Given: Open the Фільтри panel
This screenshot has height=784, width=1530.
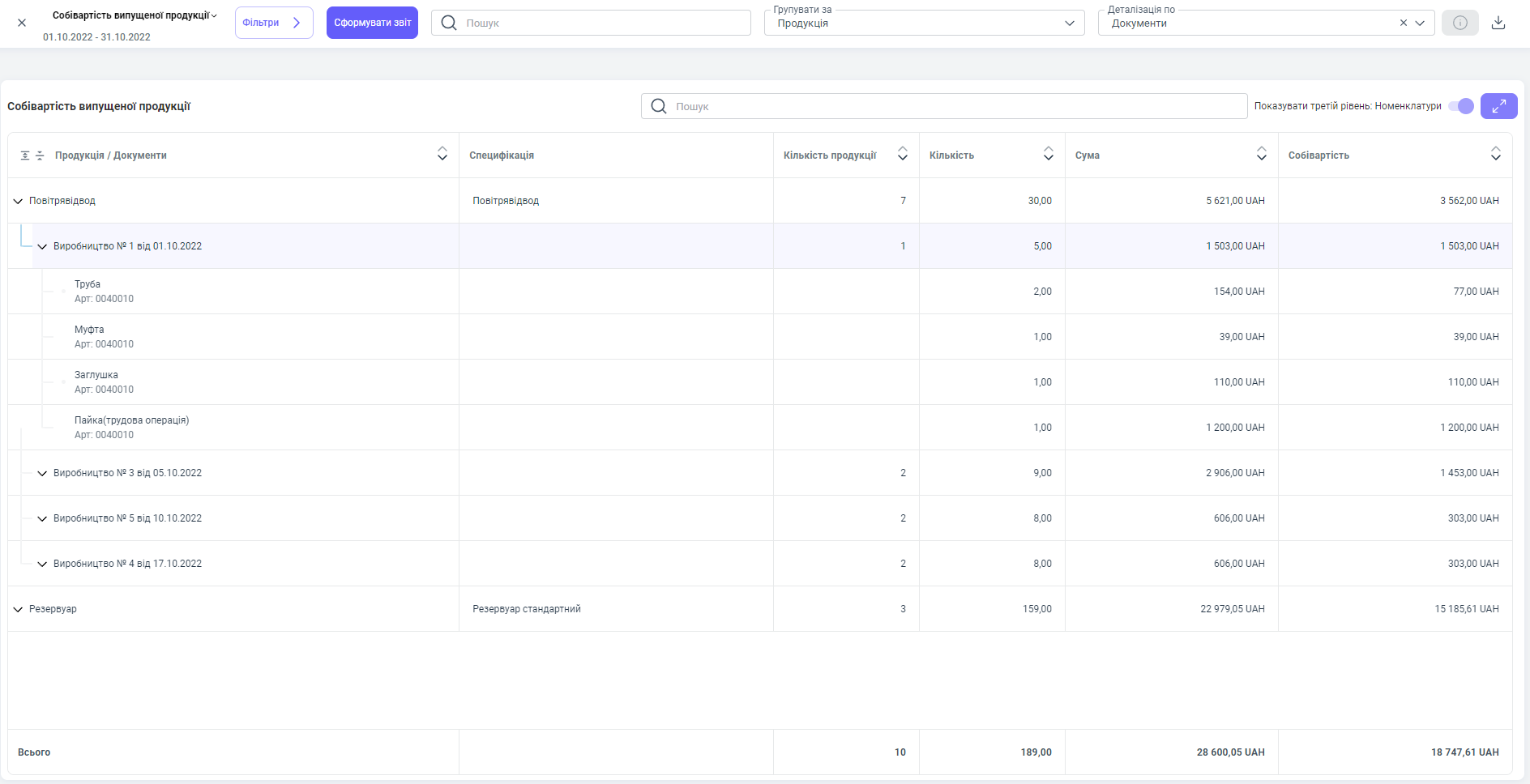Looking at the screenshot, I should [x=273, y=23].
